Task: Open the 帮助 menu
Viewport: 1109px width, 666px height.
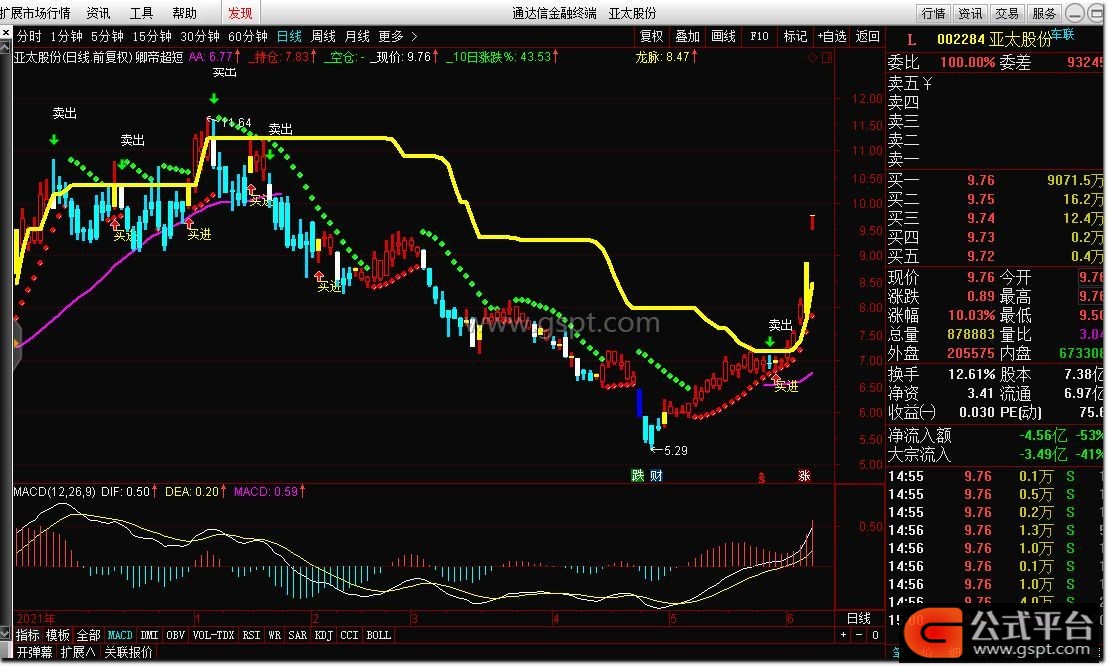Action: (185, 13)
